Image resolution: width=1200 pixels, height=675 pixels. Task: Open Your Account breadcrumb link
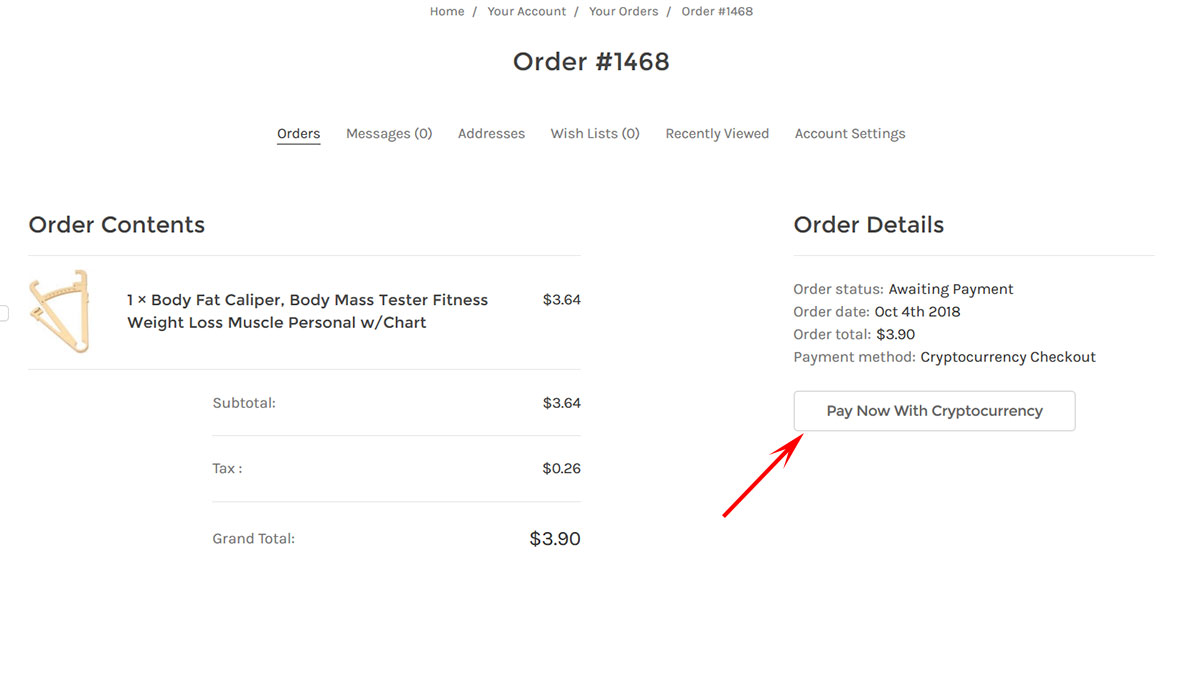[527, 12]
